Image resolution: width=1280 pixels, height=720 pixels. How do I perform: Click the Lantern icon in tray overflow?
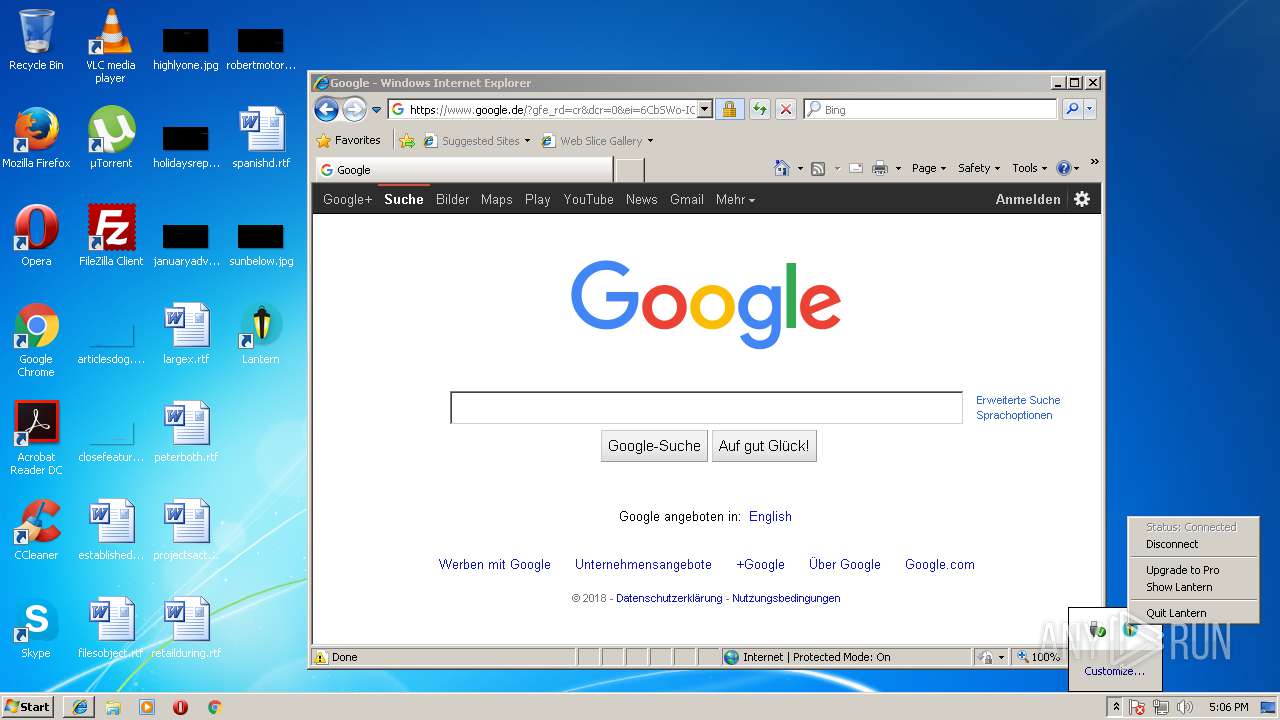click(x=1130, y=630)
